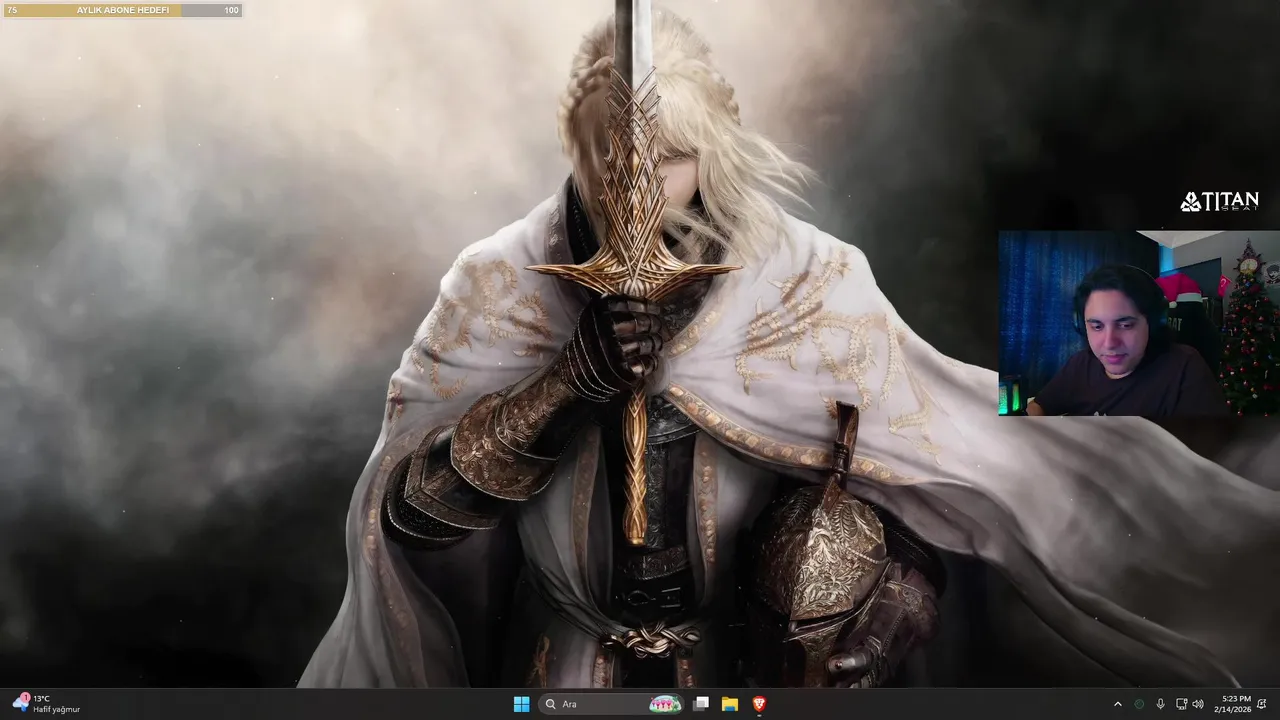Launch File Explorer from taskbar

coord(730,704)
